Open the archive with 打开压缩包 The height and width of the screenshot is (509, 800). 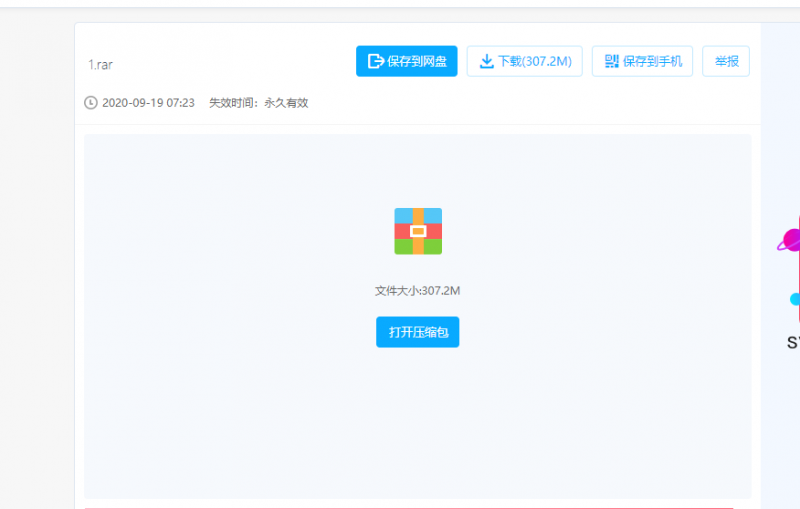[x=418, y=332]
